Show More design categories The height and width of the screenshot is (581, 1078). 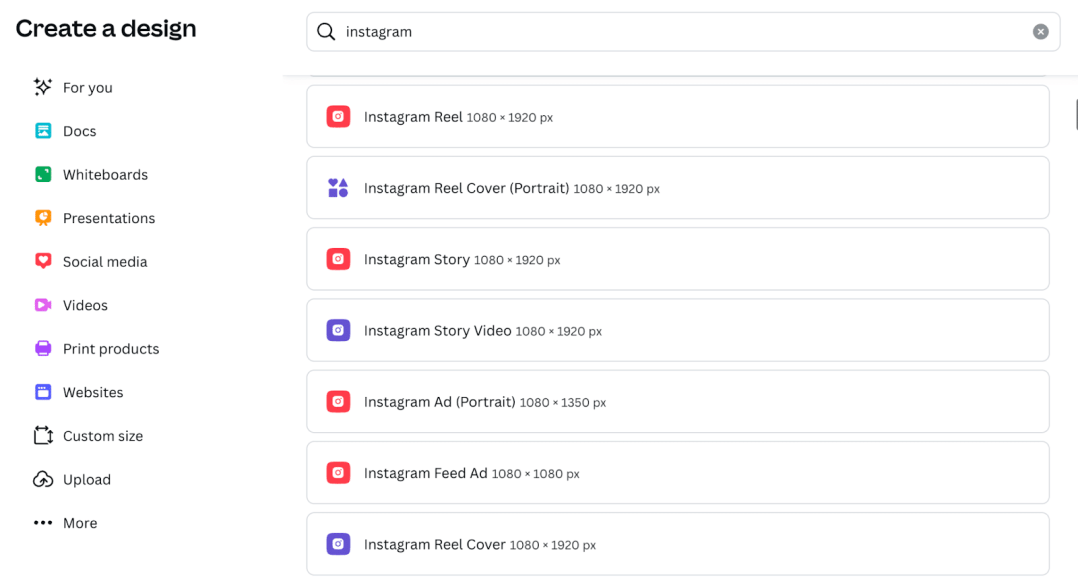coord(80,523)
